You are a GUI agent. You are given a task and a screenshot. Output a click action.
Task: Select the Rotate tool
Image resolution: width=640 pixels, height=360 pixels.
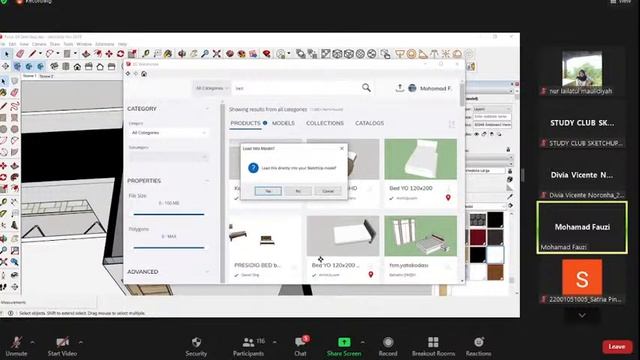click(x=120, y=54)
